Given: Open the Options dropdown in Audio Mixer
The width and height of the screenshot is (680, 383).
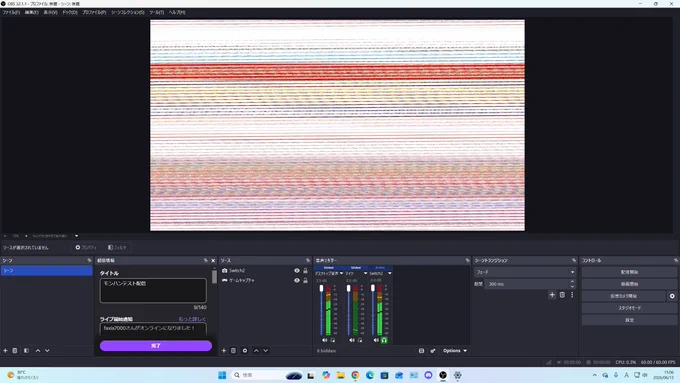Looking at the screenshot, I should (x=455, y=350).
